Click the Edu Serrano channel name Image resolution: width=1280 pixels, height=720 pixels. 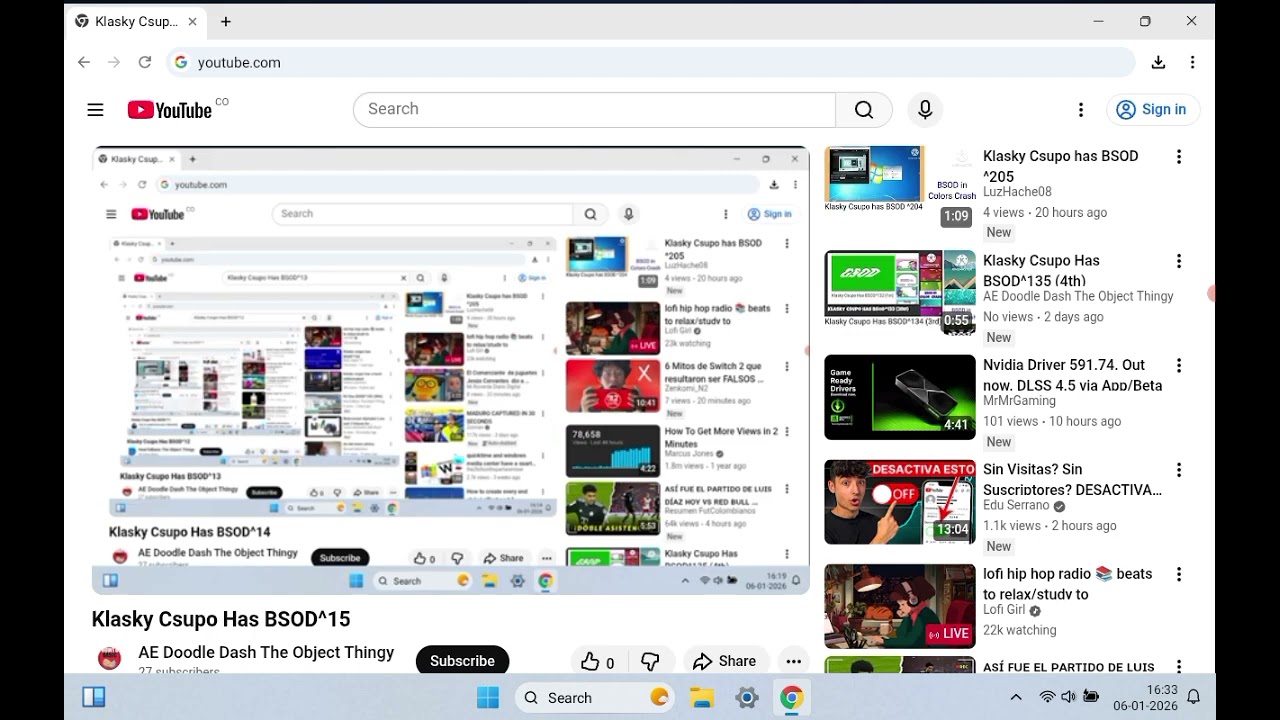click(x=1016, y=505)
